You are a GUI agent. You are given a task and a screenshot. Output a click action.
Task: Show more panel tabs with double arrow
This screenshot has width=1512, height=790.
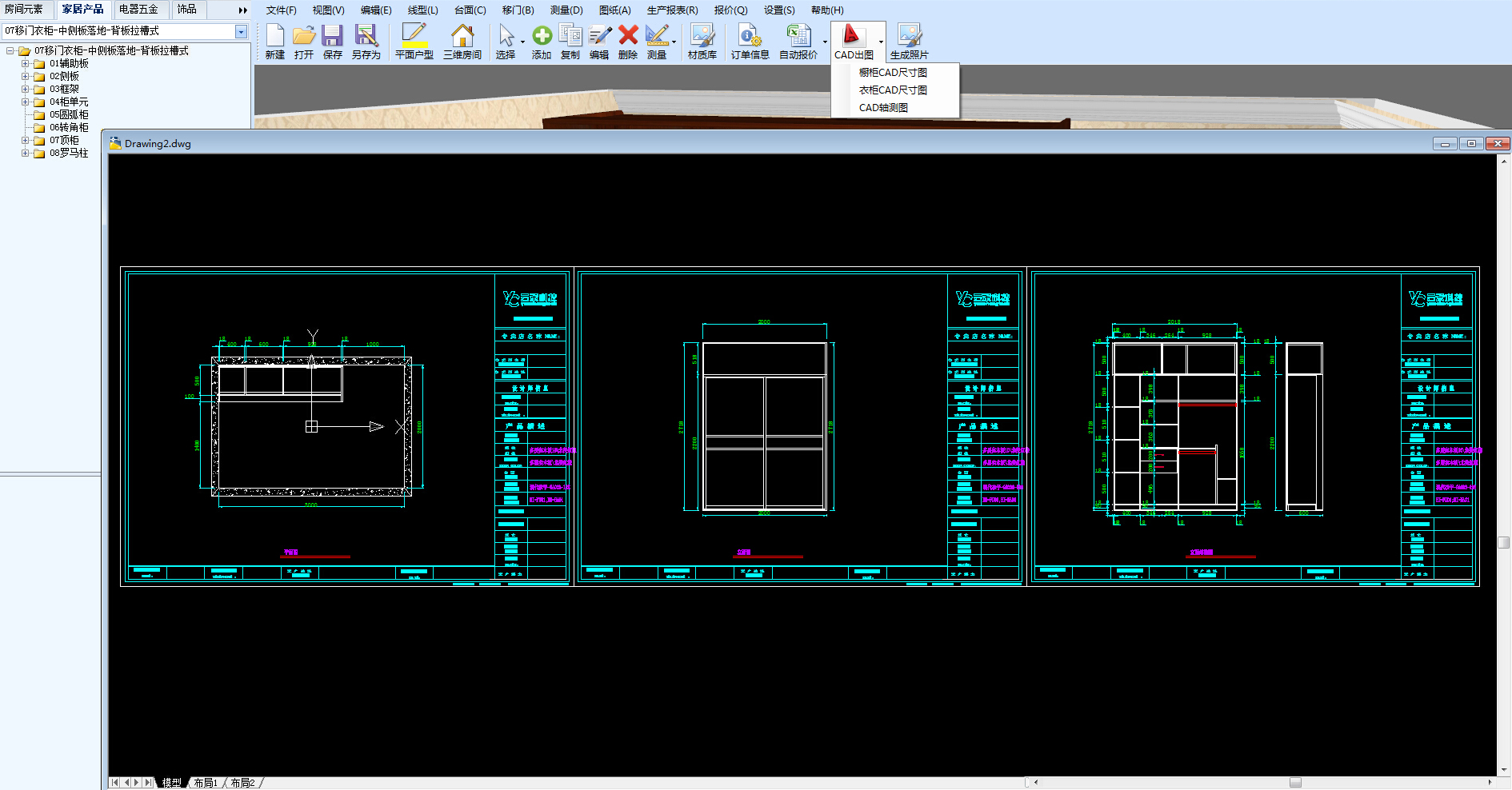[x=243, y=10]
